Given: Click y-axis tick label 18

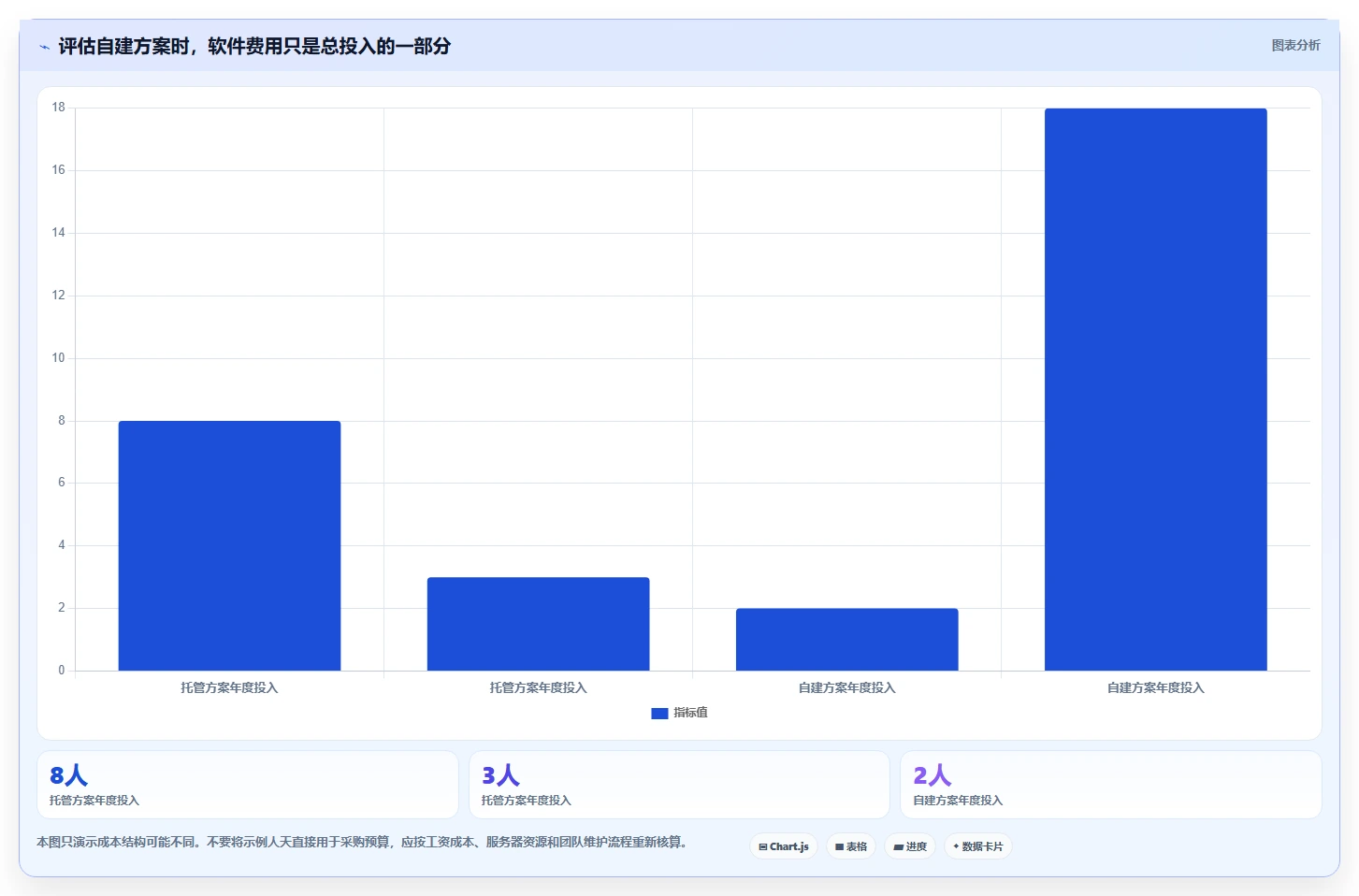Looking at the screenshot, I should (x=58, y=108).
